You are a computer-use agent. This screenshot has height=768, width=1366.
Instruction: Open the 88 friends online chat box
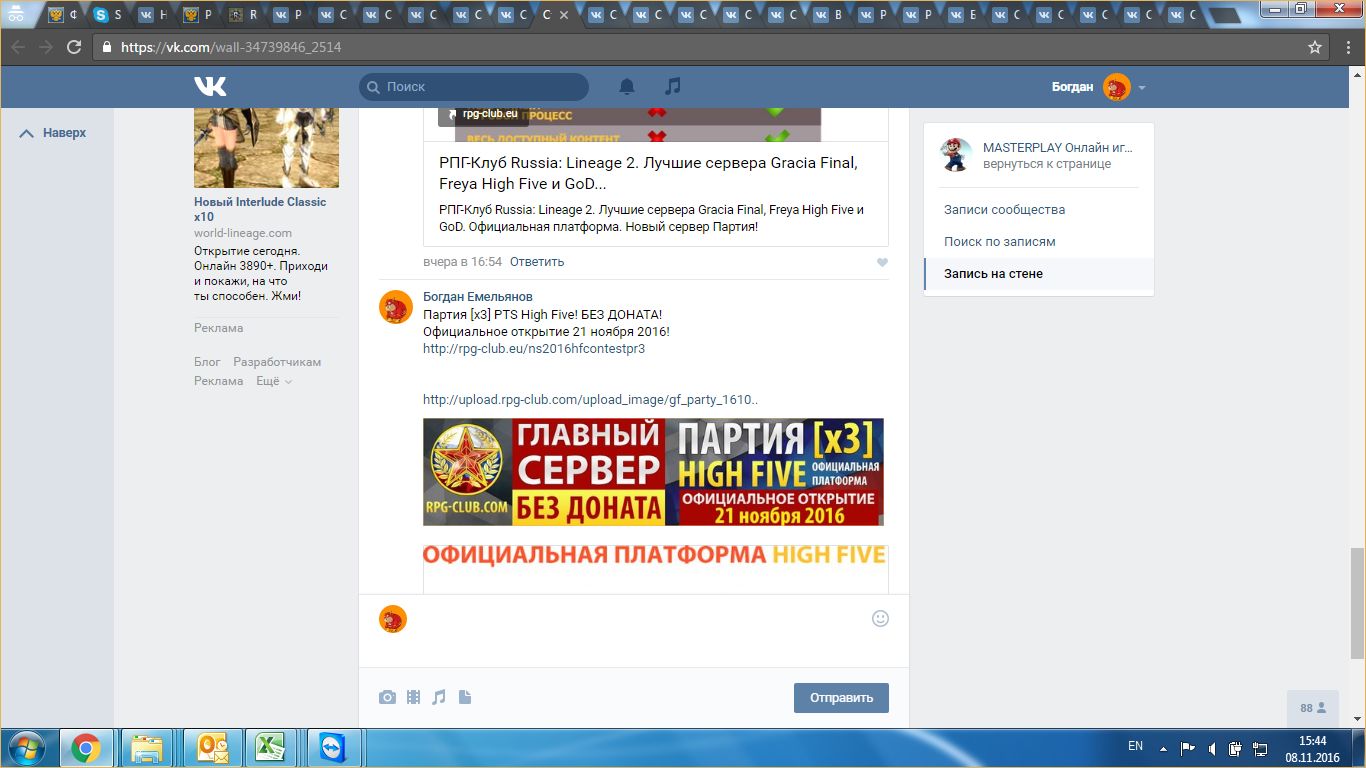(x=1313, y=708)
